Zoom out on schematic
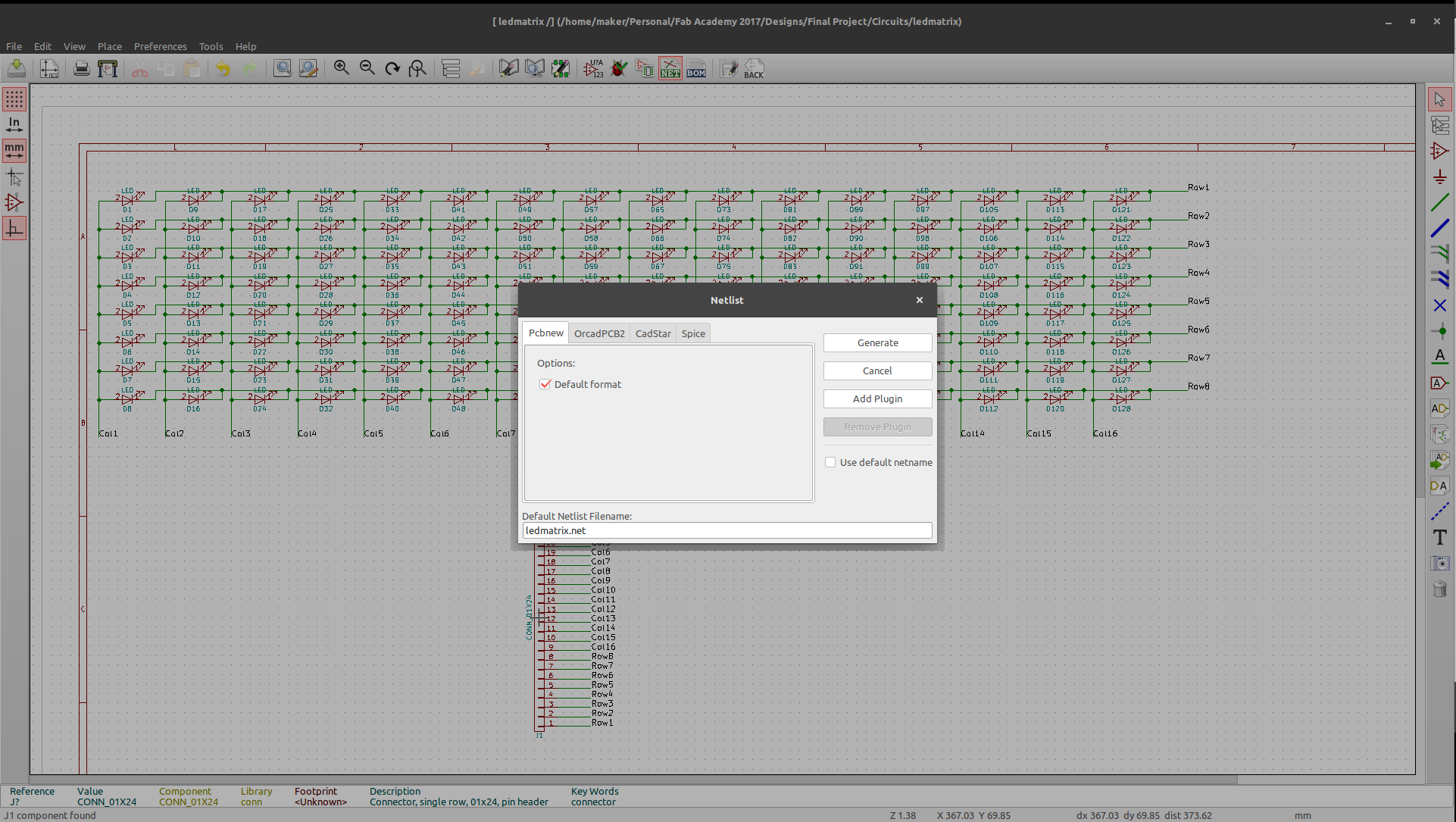Viewport: 1456px width, 822px height. click(367, 69)
